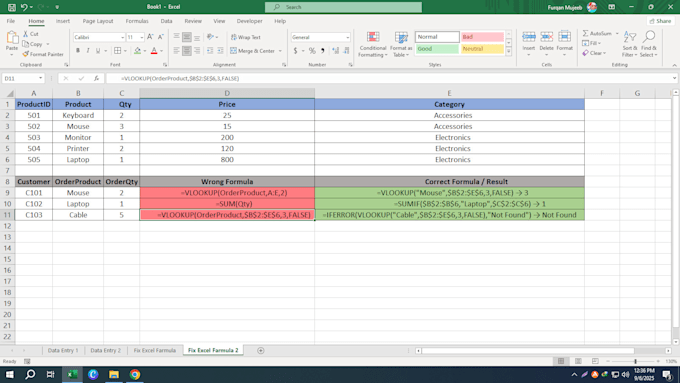Click the Format cells icon

click(564, 37)
